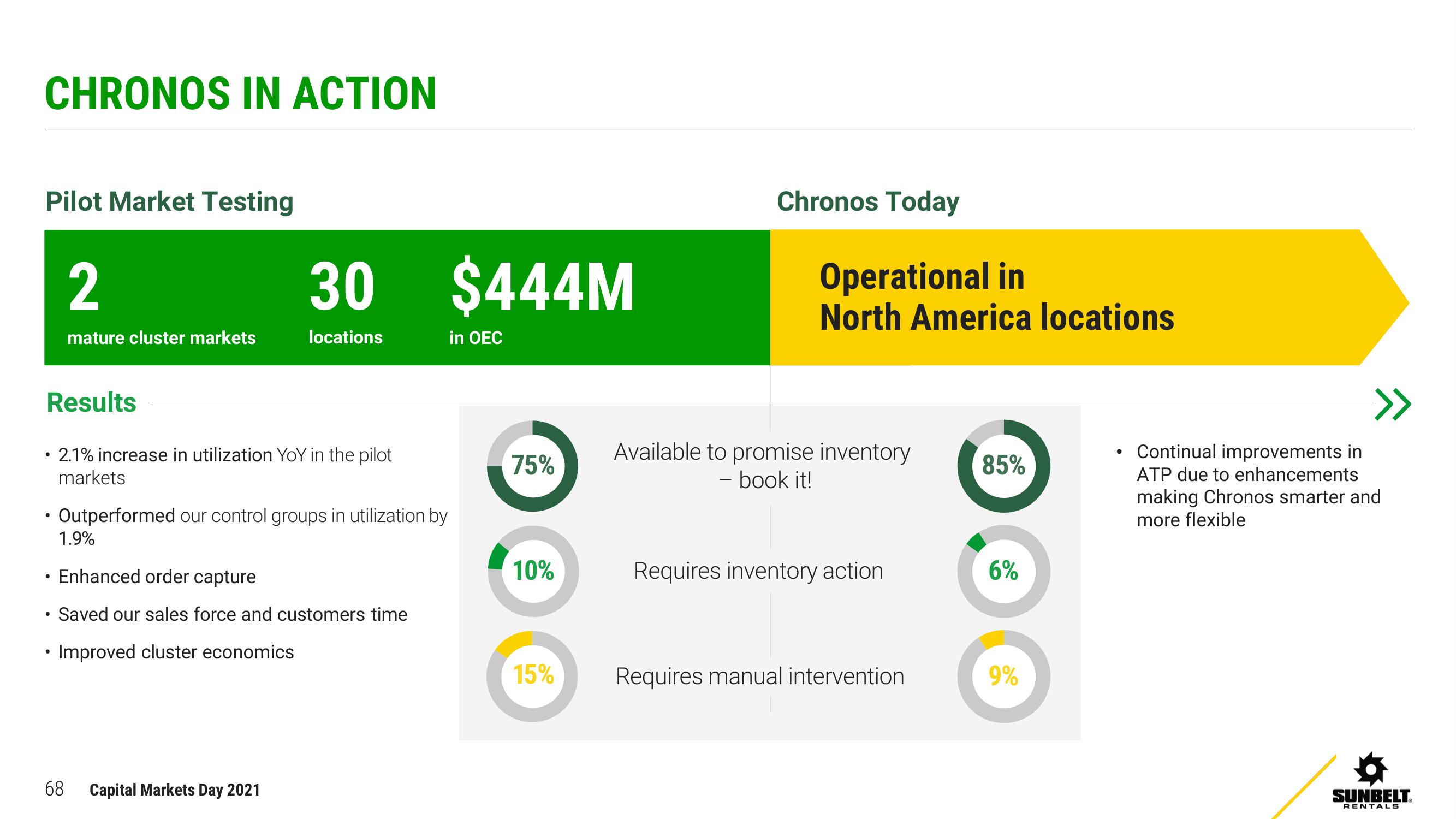
Task: Click the page number '68'
Action: pos(54,789)
